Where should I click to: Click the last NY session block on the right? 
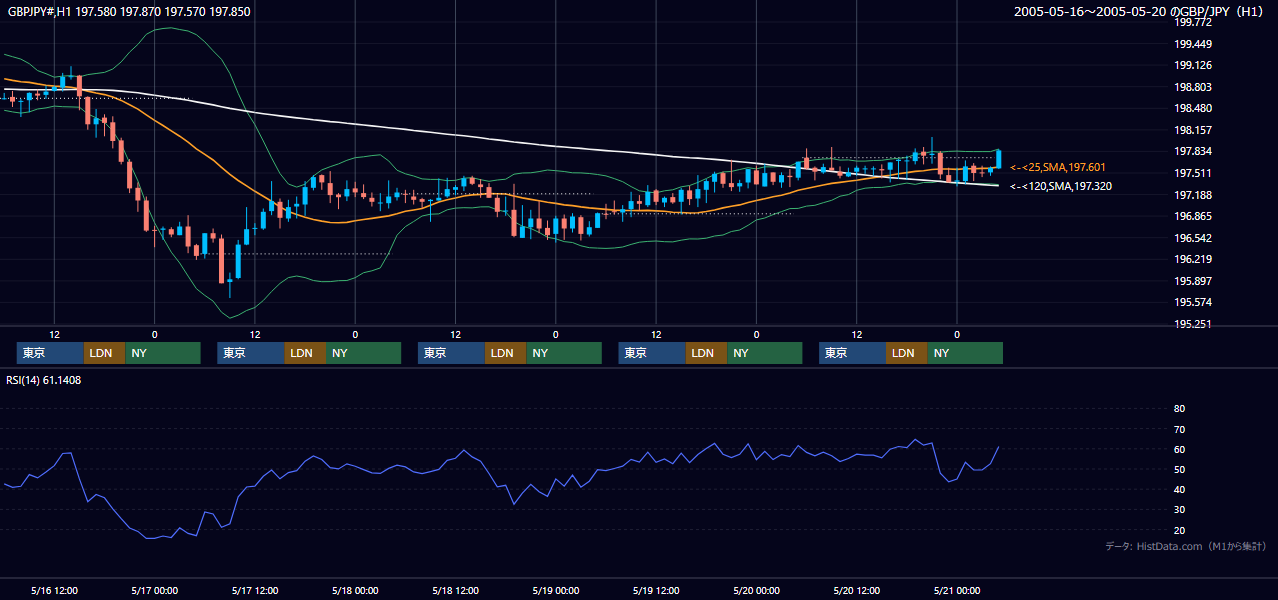click(964, 353)
